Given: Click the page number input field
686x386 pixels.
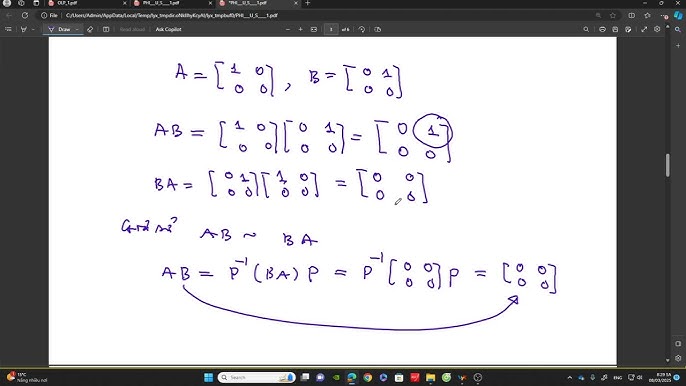Looking at the screenshot, I should [331, 29].
